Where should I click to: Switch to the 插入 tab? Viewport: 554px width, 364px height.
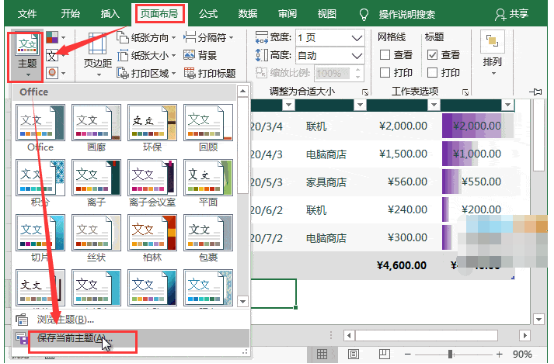(110, 14)
